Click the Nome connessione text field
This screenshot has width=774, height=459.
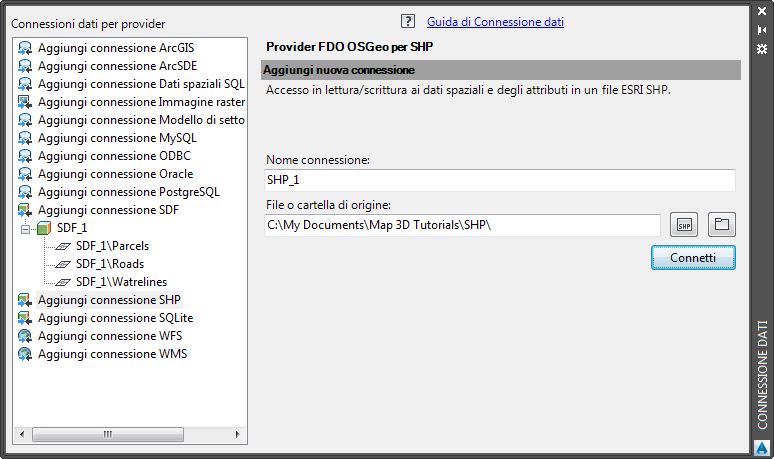500,180
